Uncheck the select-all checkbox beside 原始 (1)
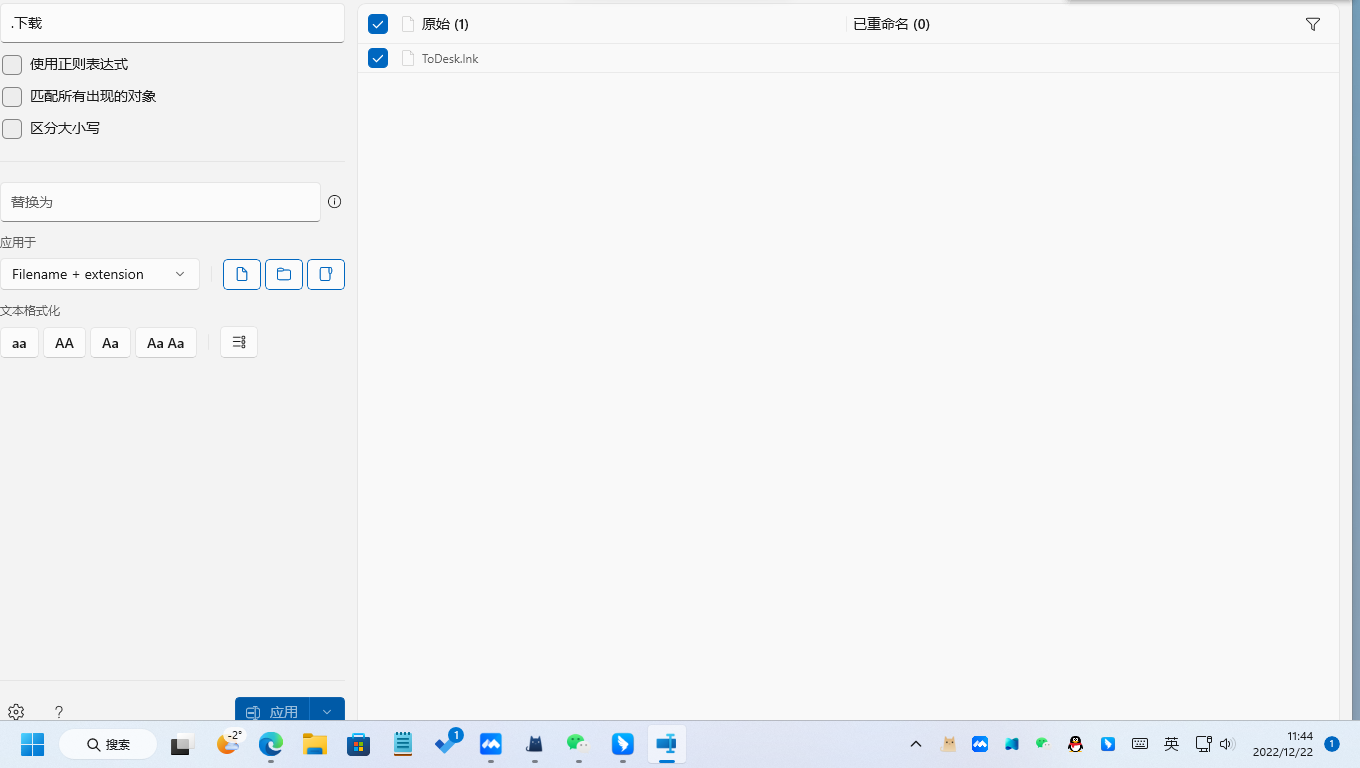 (378, 24)
